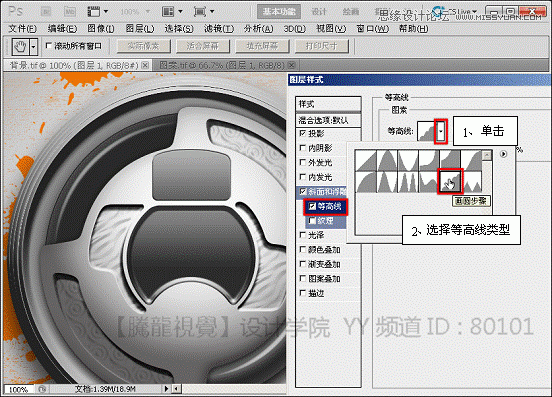Select the Rounded Steps contour preset
Image resolution: width=552 pixels, height=397 pixels.
coord(450,182)
